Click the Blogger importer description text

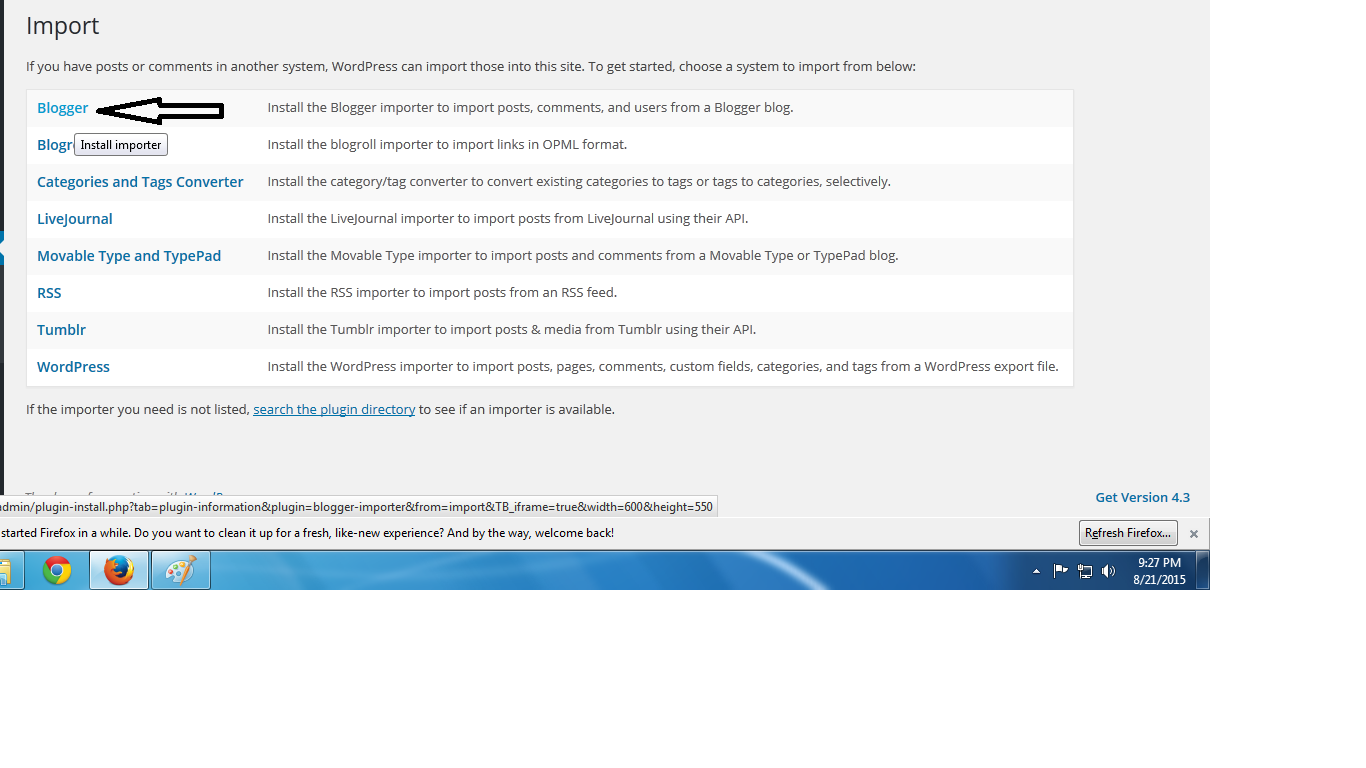point(530,107)
